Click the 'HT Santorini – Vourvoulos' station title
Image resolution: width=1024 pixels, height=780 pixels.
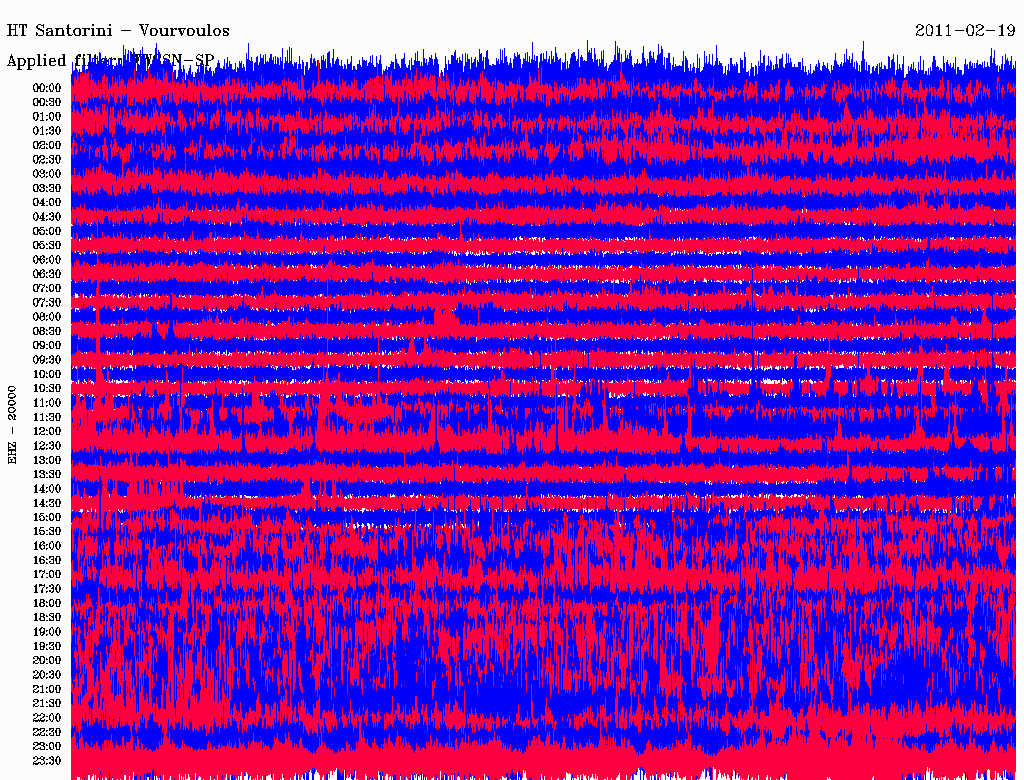[x=118, y=31]
